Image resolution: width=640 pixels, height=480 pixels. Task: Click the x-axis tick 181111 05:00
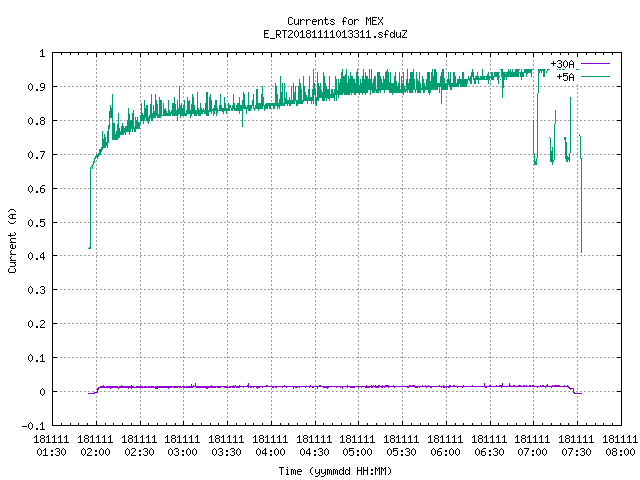(358, 446)
